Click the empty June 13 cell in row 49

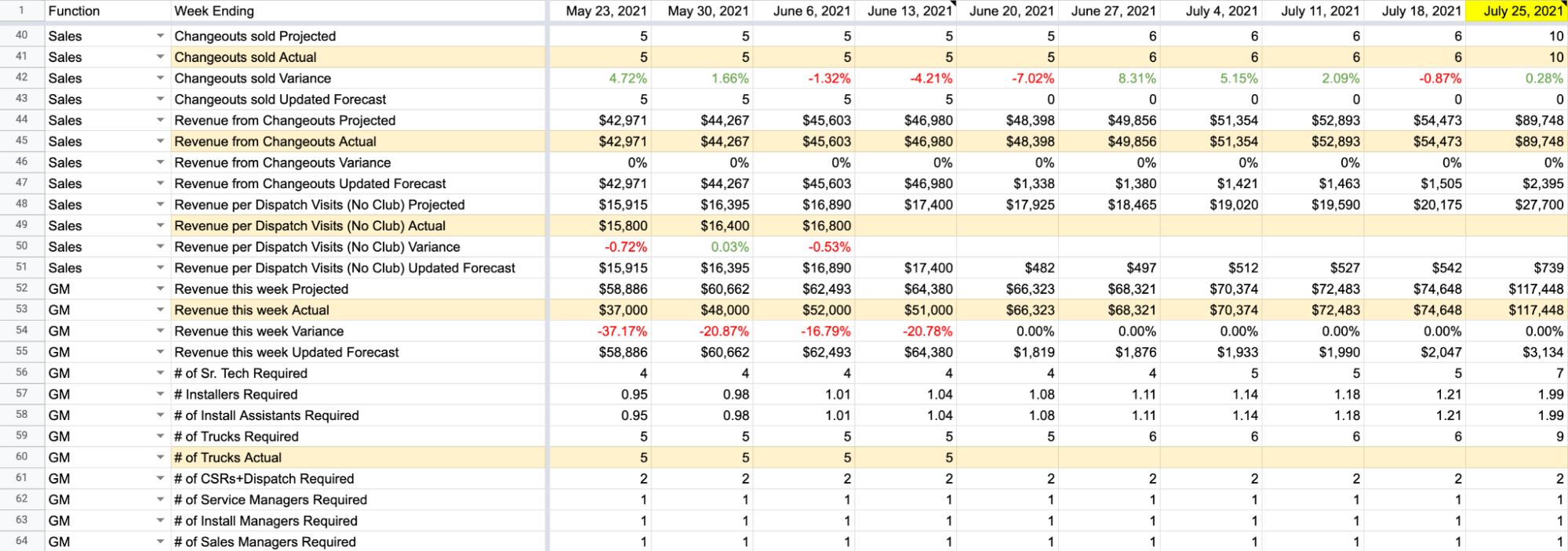905,226
